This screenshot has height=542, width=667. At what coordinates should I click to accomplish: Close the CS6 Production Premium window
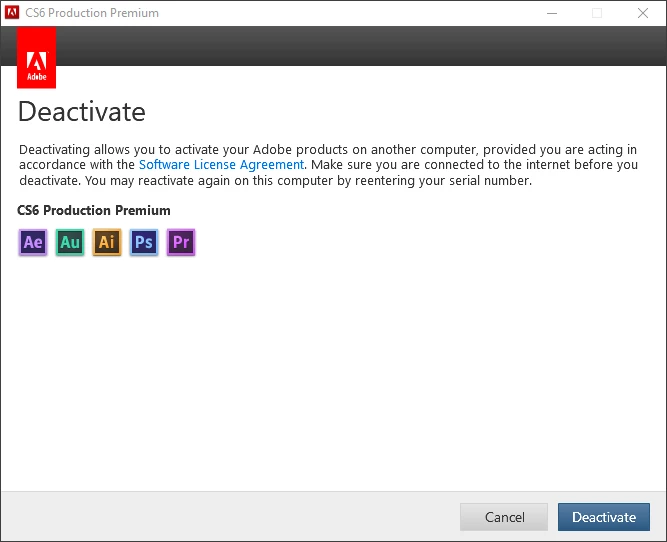pyautogui.click(x=643, y=13)
